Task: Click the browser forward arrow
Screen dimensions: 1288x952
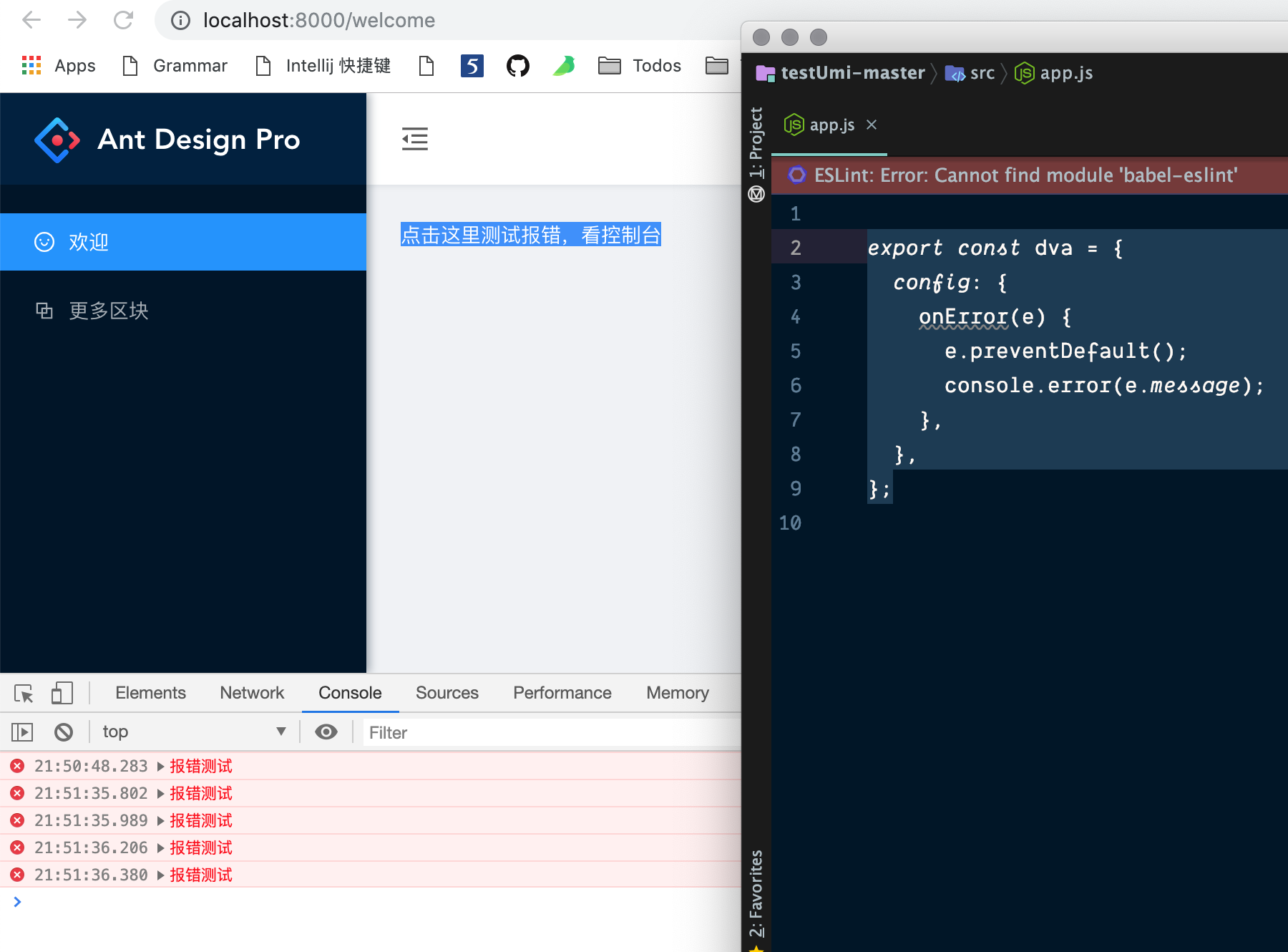Action: (x=77, y=20)
